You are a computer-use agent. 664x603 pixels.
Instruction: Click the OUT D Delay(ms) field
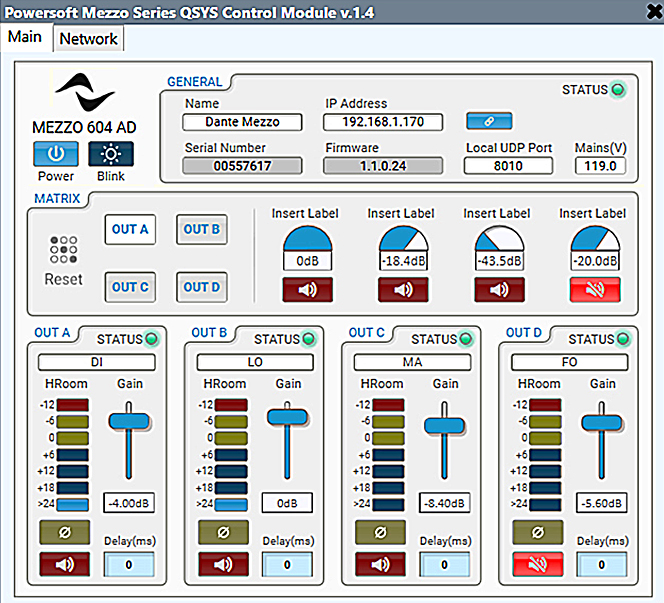601,564
